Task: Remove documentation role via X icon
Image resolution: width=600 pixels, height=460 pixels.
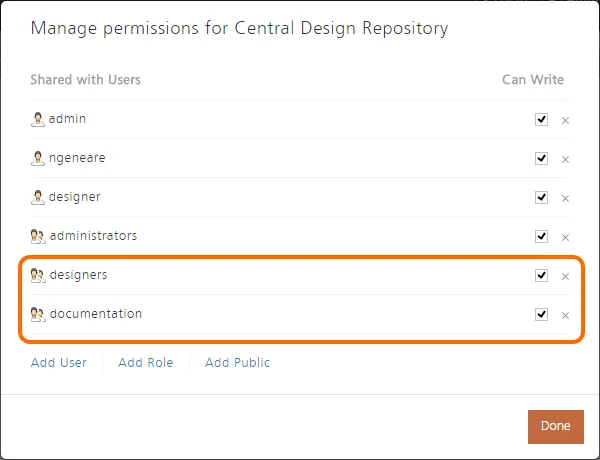Action: 565,316
